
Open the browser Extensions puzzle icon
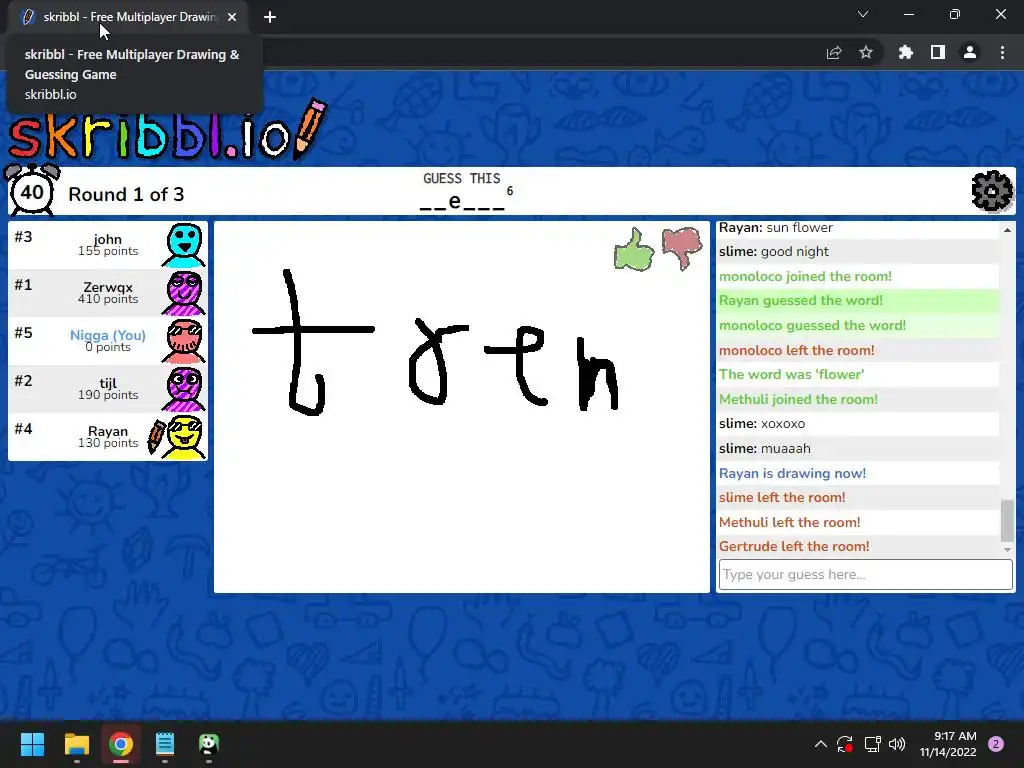click(x=905, y=52)
